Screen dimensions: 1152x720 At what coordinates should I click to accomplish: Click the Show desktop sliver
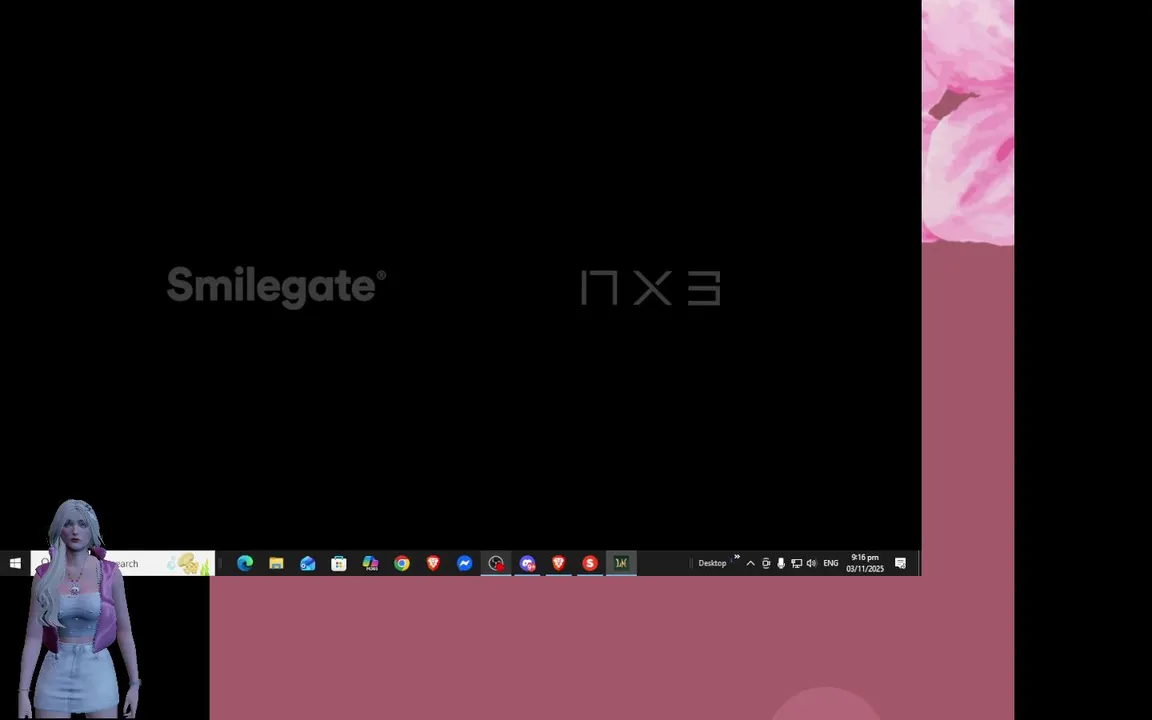point(918,564)
